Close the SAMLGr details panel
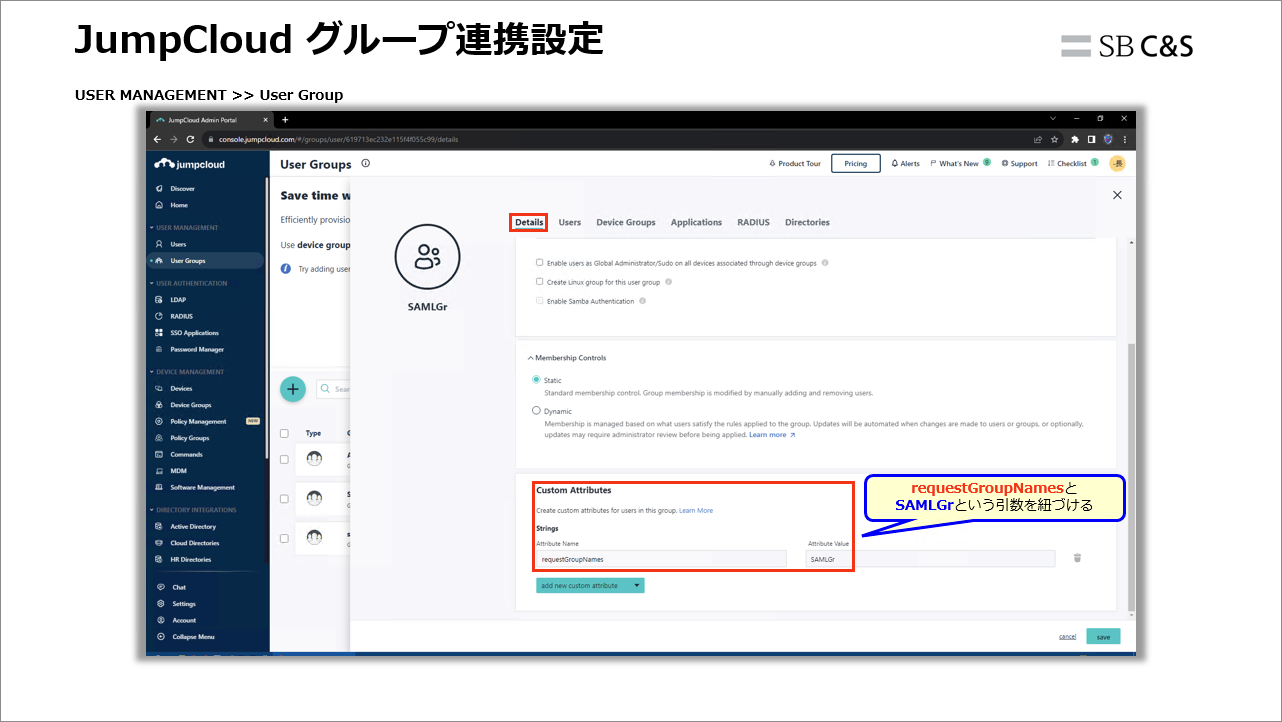The image size is (1282, 722). click(x=1118, y=196)
